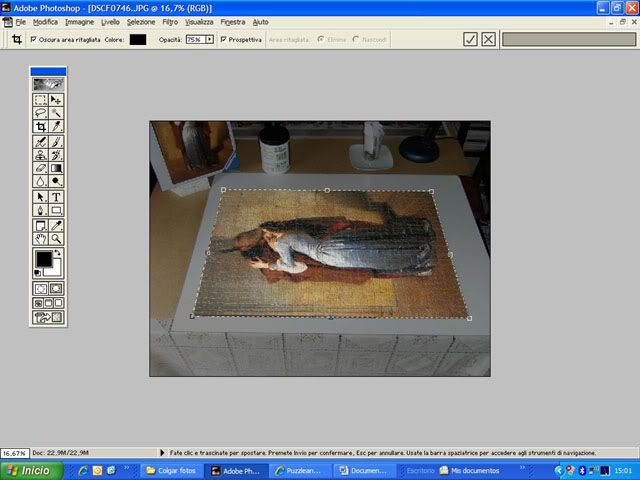The width and height of the screenshot is (640, 480).
Task: Click the Opacità 75% value field
Action: [x=196, y=39]
